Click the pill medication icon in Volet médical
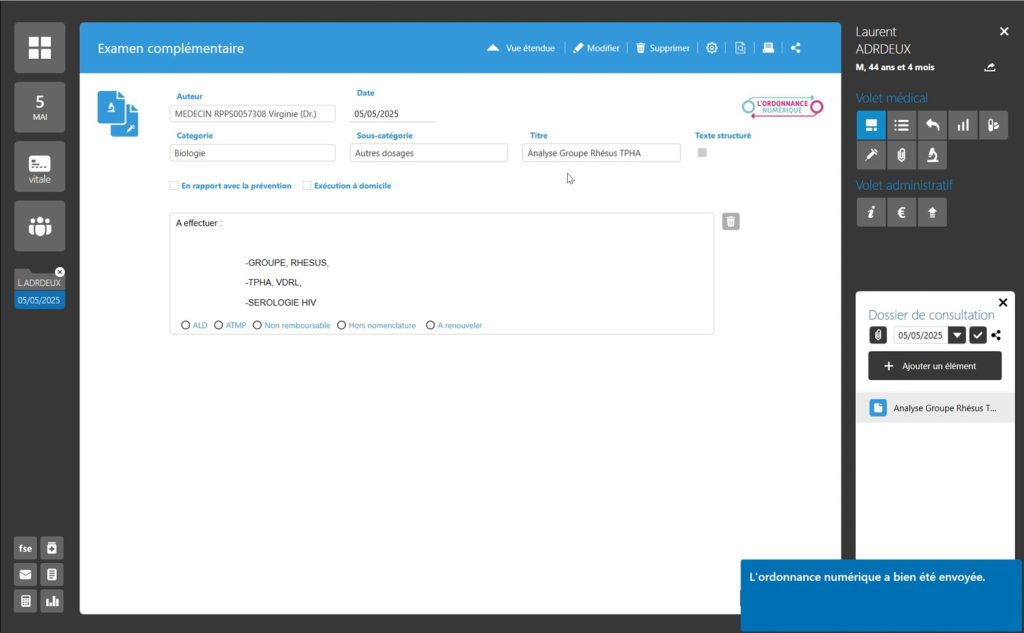The height and width of the screenshot is (633, 1024). coord(993,125)
